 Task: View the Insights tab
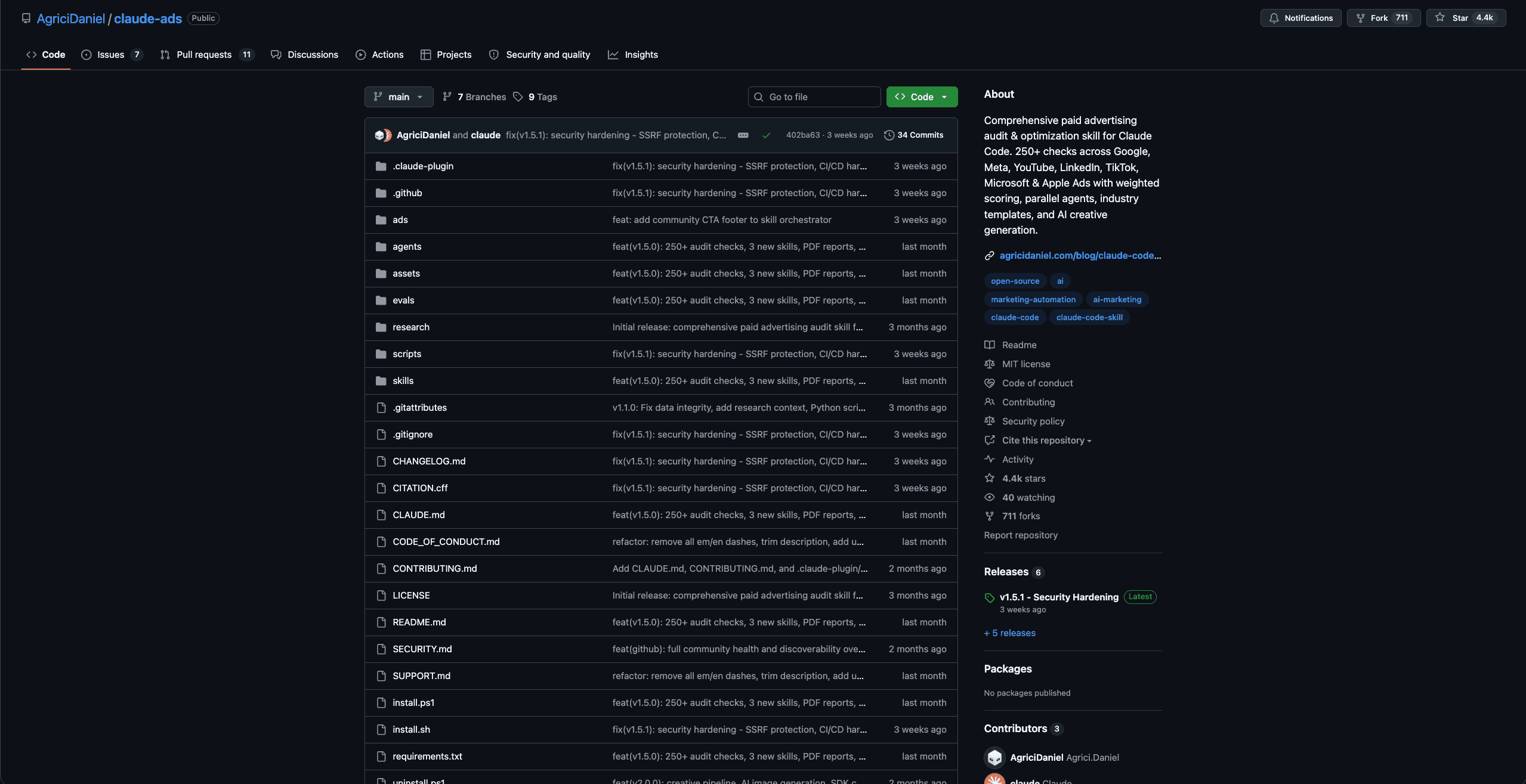(633, 54)
